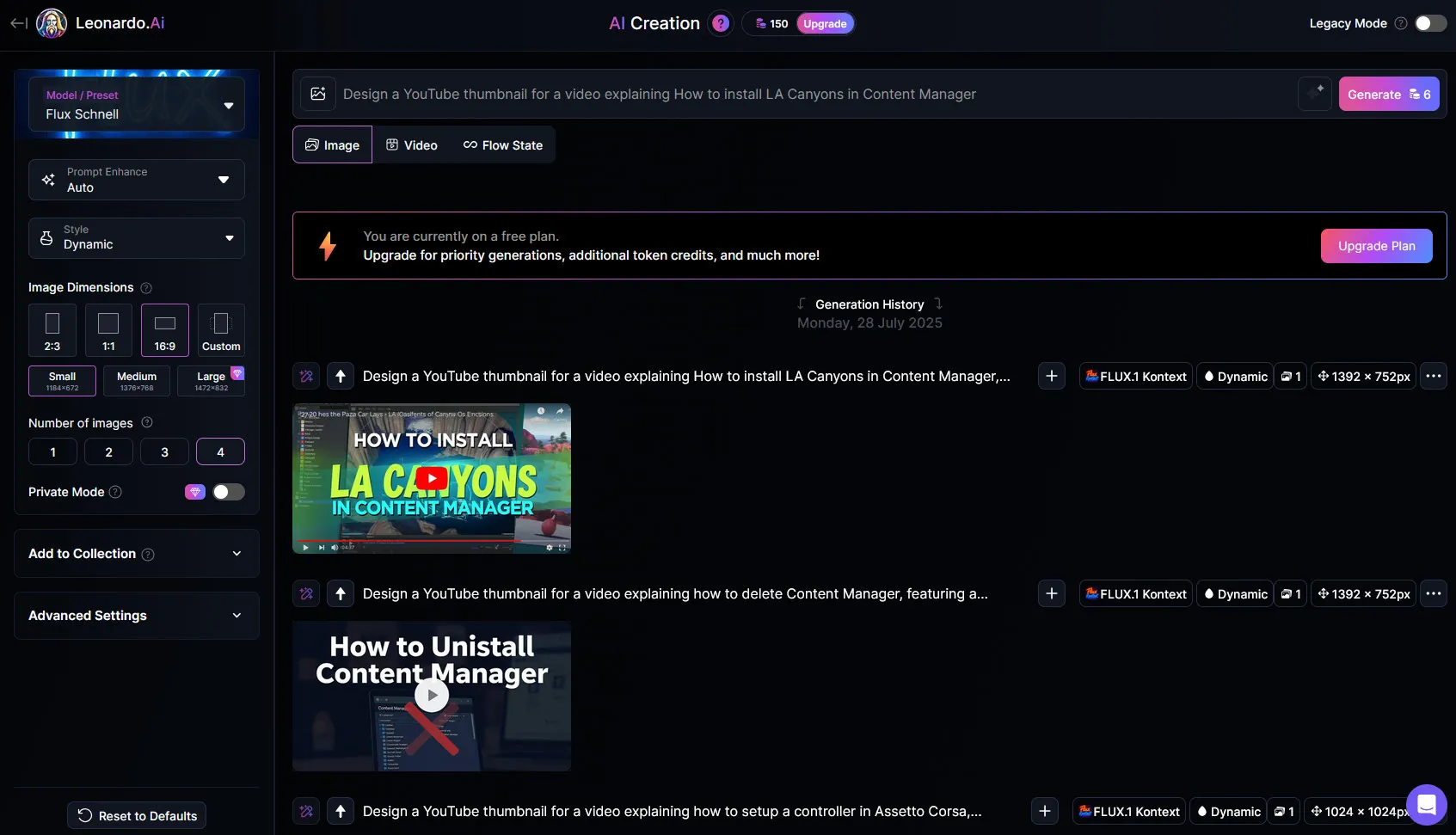Viewport: 1456px width, 835px height.
Task: Enable Private Mode
Action: (228, 491)
